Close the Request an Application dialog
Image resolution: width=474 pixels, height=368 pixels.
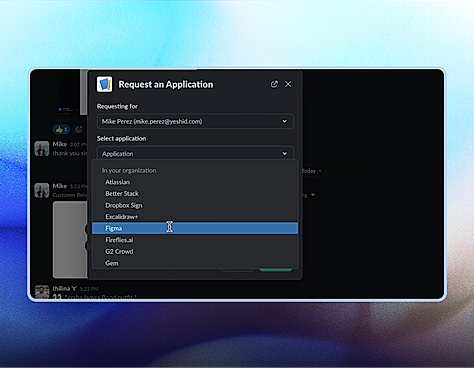pyautogui.click(x=288, y=84)
